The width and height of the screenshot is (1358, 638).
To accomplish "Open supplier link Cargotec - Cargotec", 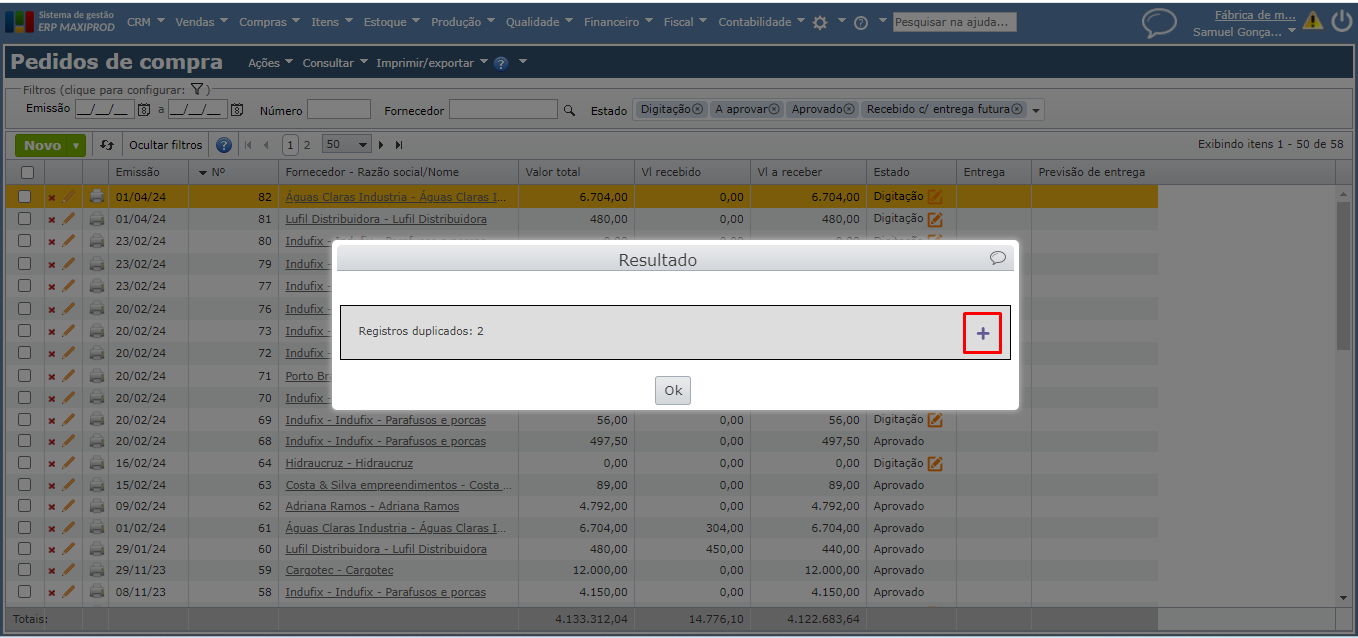I will coord(339,570).
